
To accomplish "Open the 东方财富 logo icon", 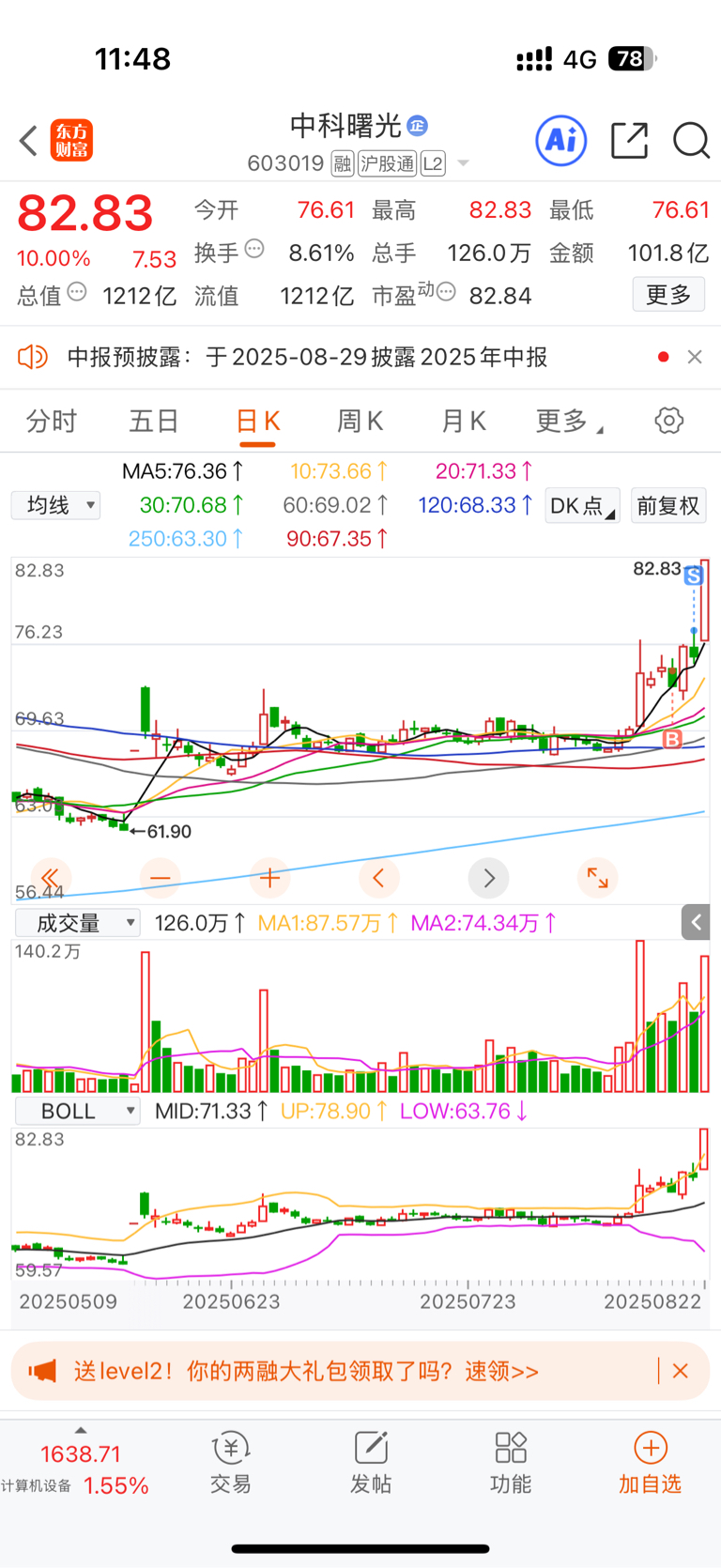I will tap(71, 141).
